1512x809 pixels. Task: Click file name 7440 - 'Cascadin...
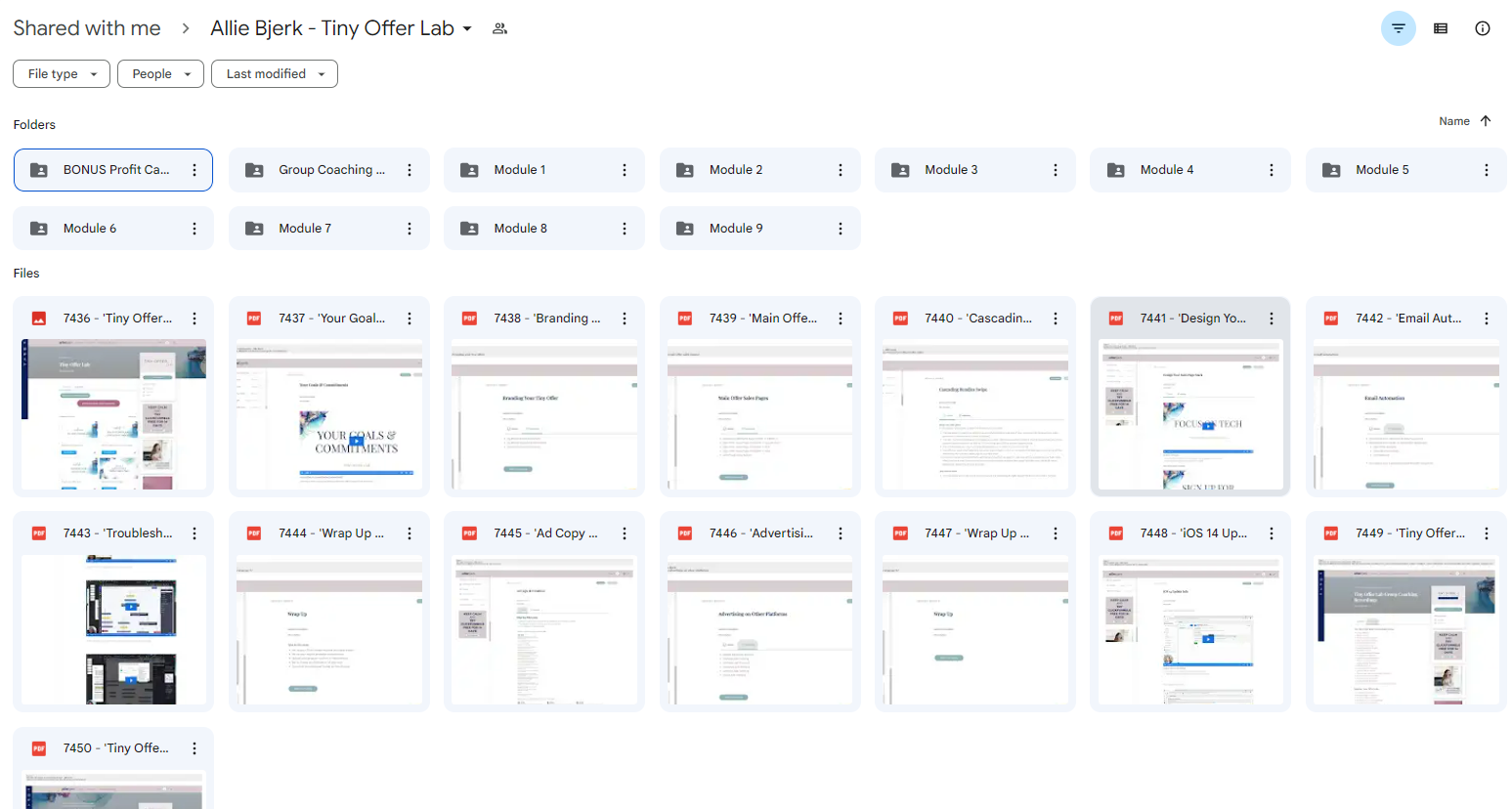click(978, 319)
